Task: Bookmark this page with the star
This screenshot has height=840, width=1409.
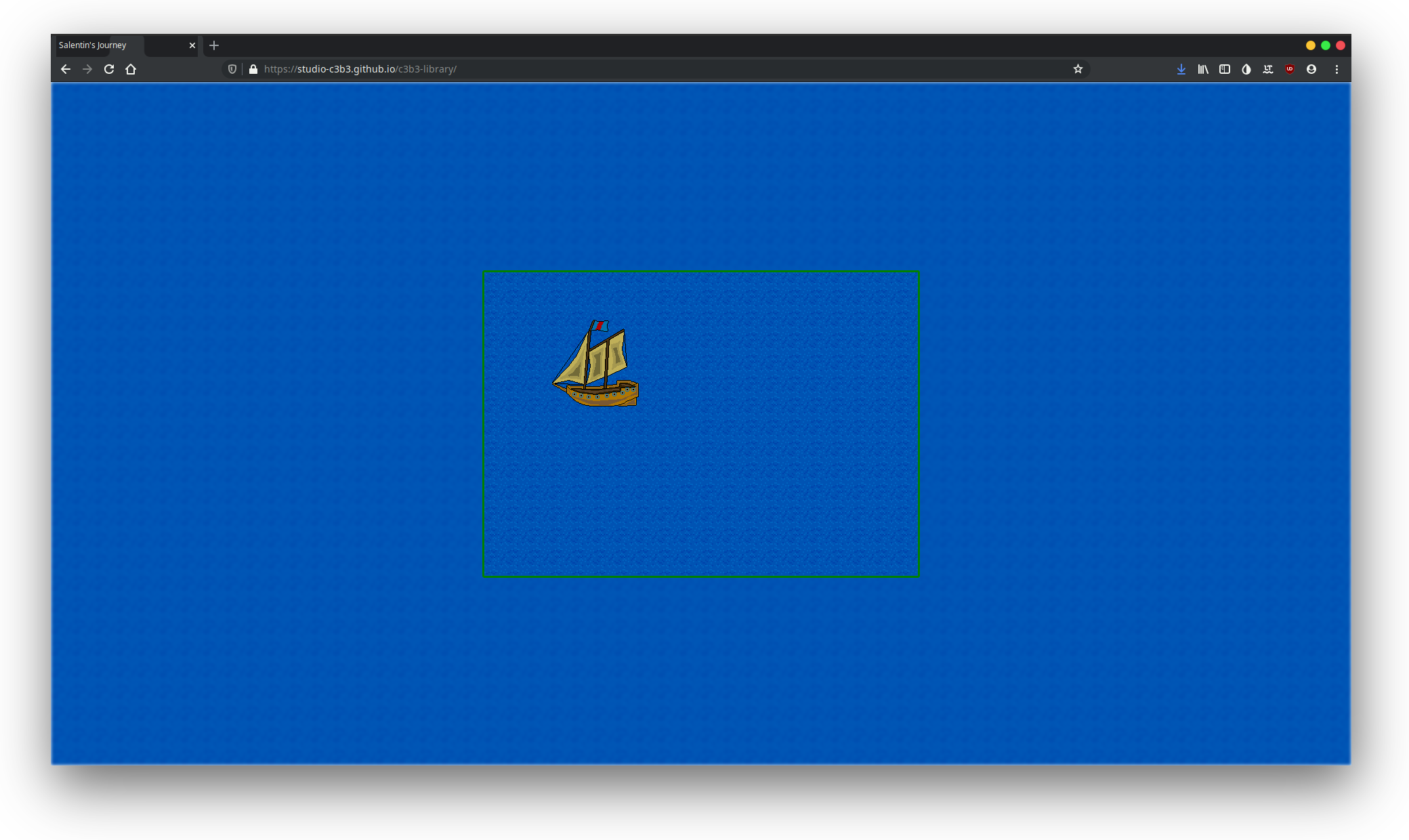Action: coord(1078,69)
